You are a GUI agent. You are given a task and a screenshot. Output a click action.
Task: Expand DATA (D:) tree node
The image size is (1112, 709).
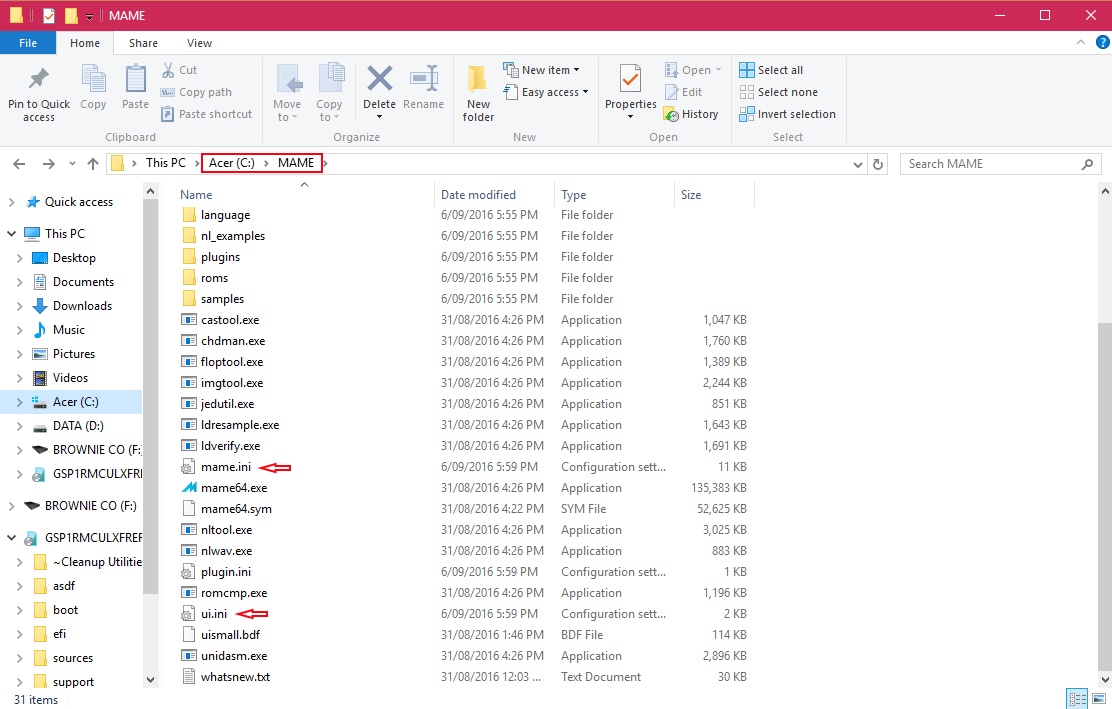point(20,425)
